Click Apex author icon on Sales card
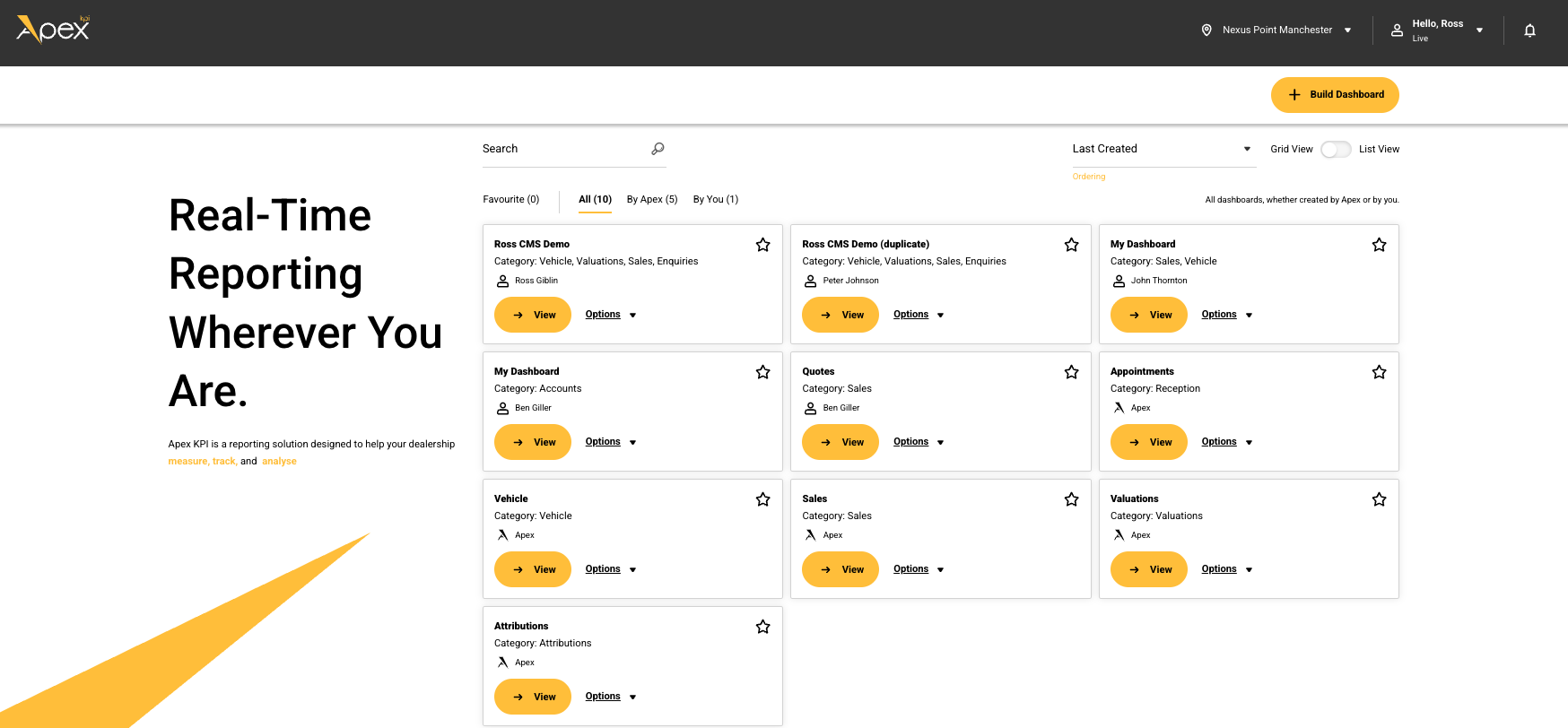Viewport: 1568px width, 728px height. click(811, 535)
